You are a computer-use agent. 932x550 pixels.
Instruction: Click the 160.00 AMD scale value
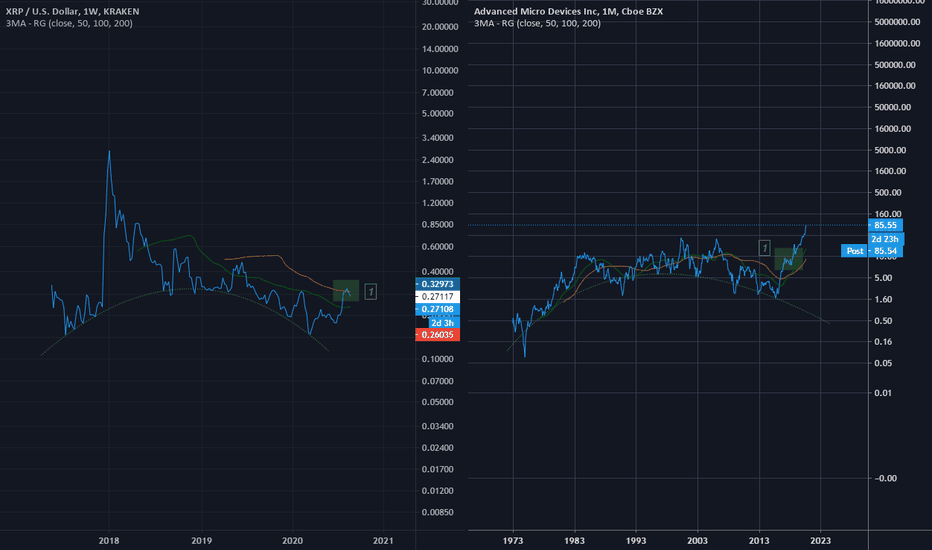(x=888, y=214)
